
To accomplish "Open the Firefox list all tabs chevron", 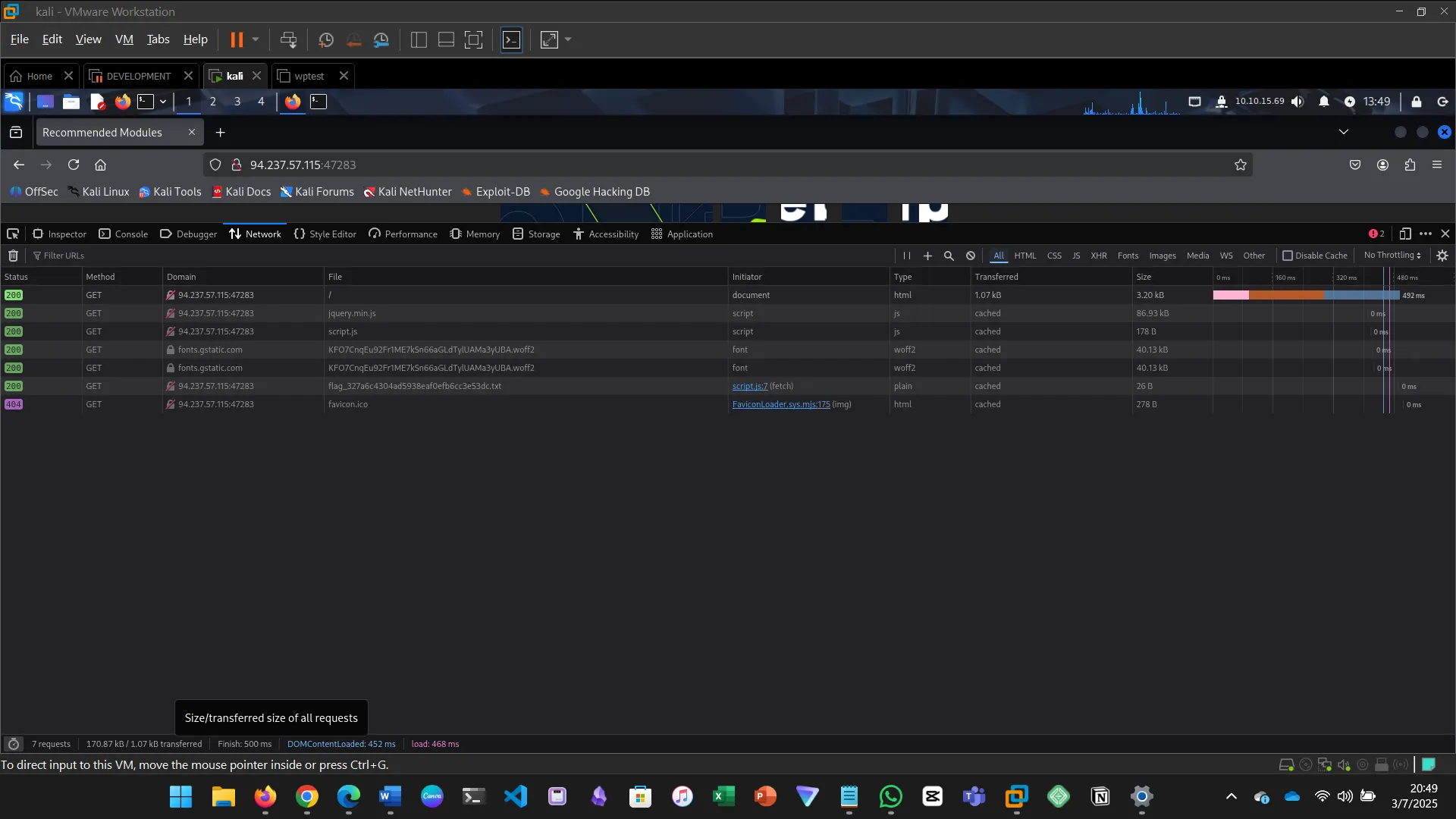I will (1344, 132).
